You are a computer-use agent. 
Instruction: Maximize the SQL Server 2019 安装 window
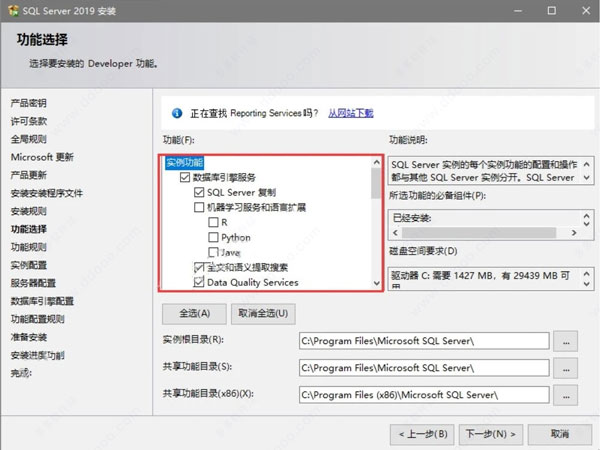551,11
